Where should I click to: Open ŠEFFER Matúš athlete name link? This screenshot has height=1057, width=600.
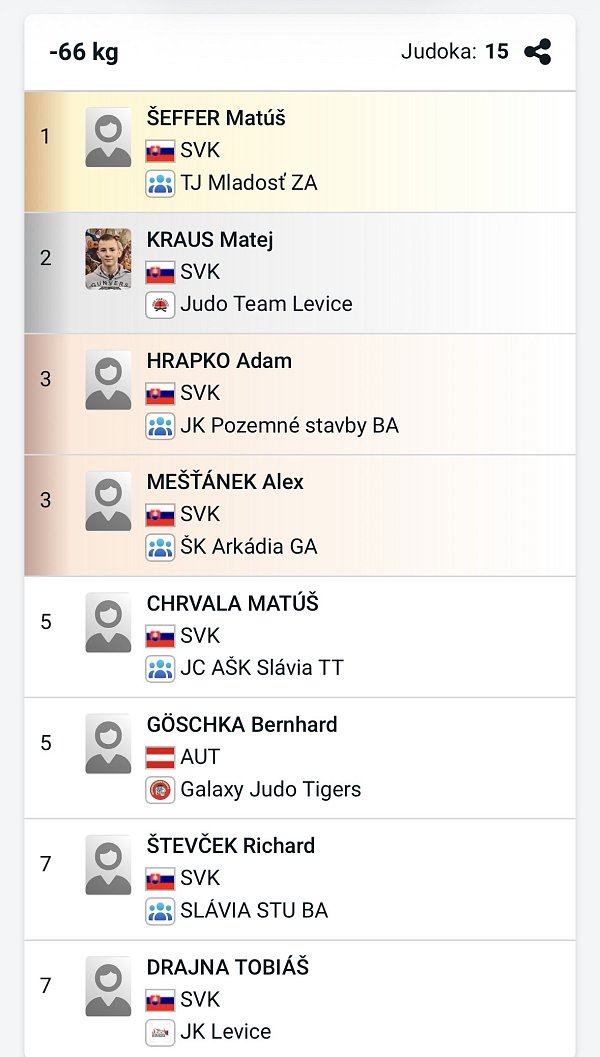click(x=216, y=118)
